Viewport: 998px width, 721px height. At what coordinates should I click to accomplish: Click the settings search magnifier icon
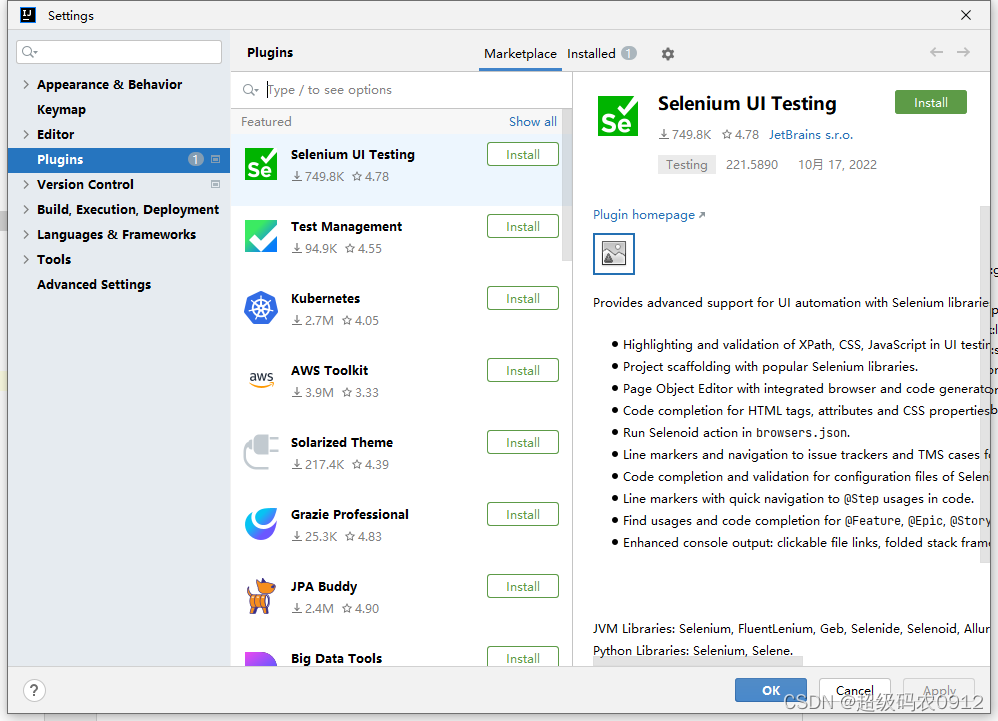point(29,52)
